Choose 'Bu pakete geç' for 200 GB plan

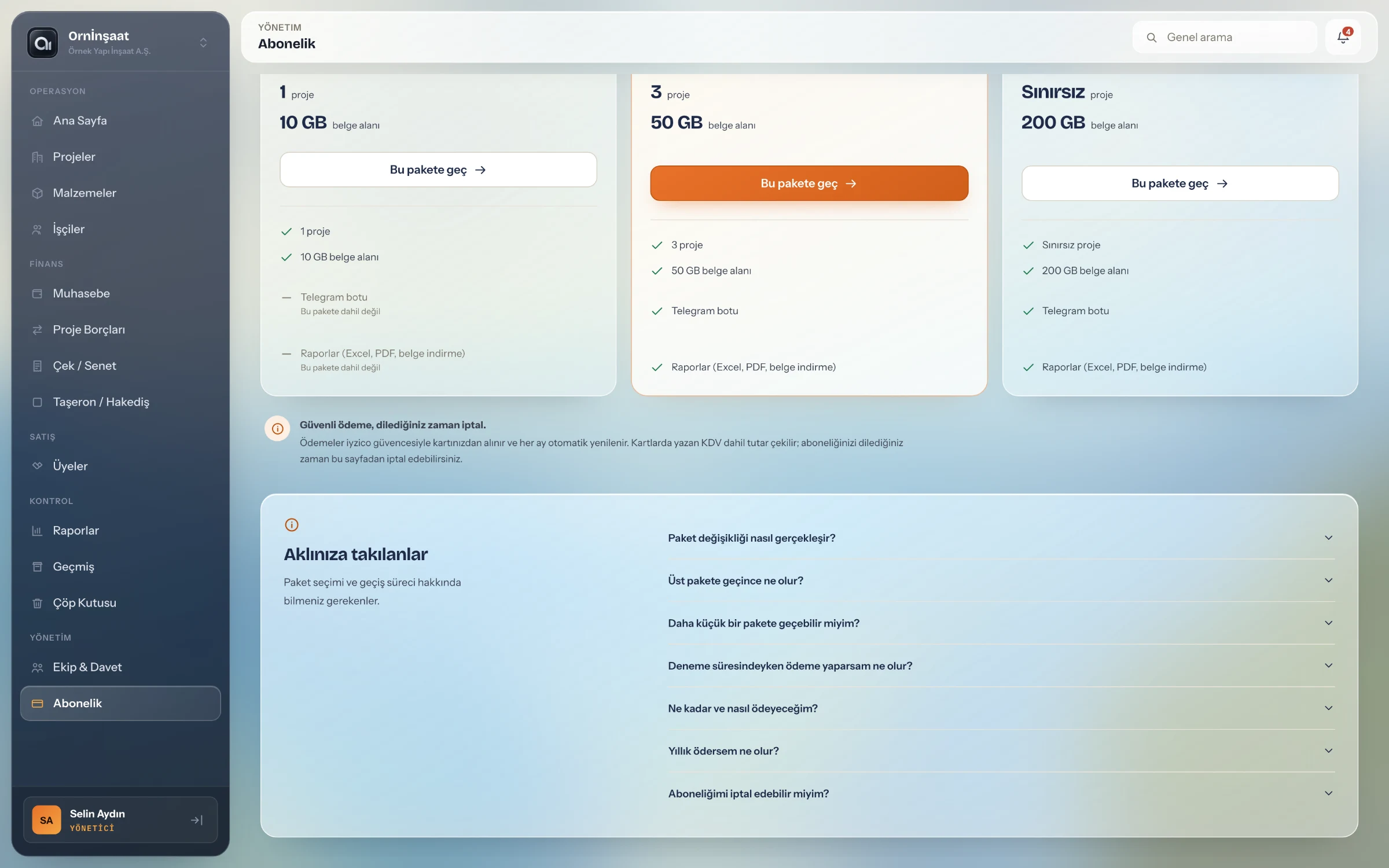coord(1179,183)
